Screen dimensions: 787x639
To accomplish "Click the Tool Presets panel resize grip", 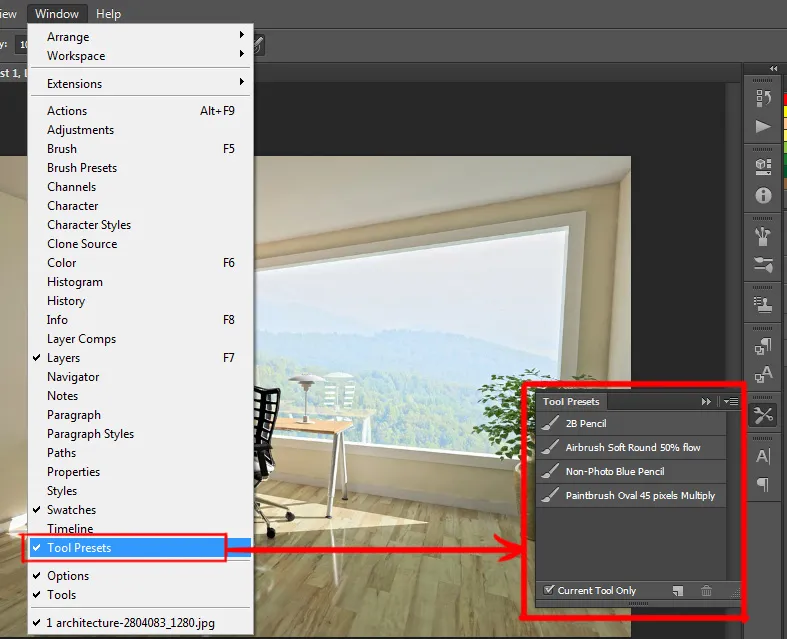I will 736,593.
